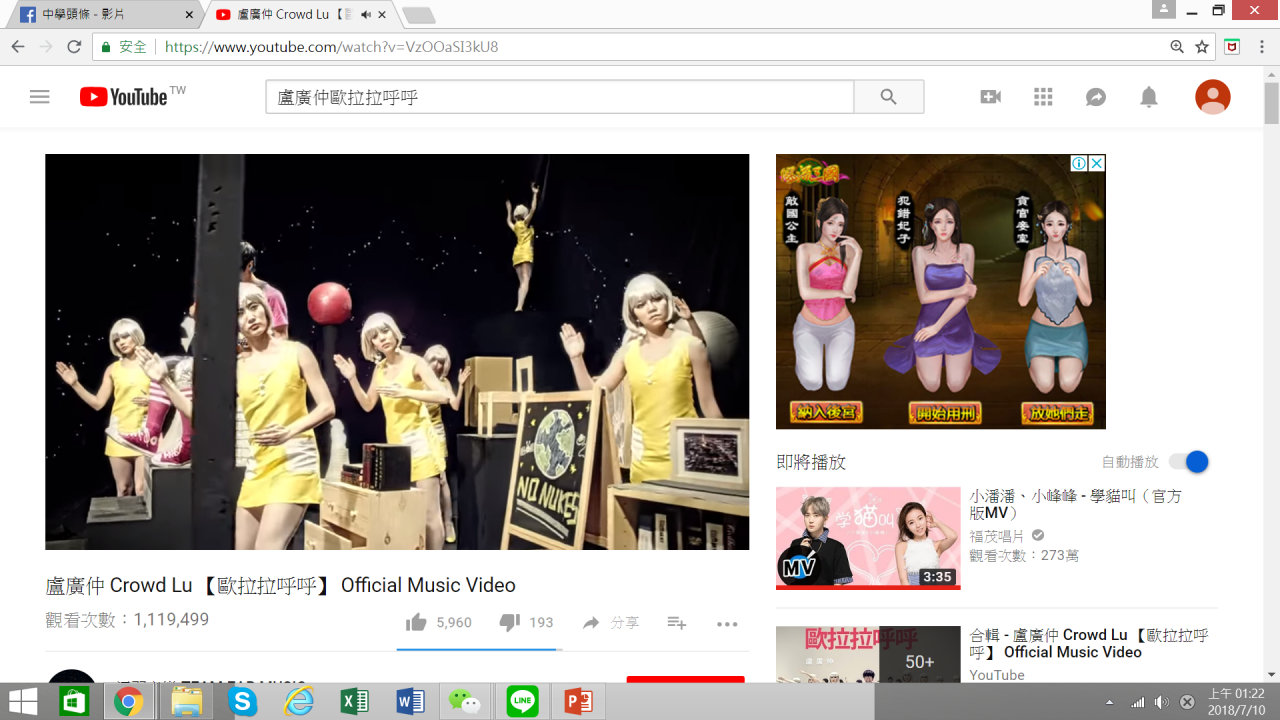Screen dimensions: 1280x720
Task: Click the scrollbar down arrow
Action: pyautogui.click(x=1271, y=675)
